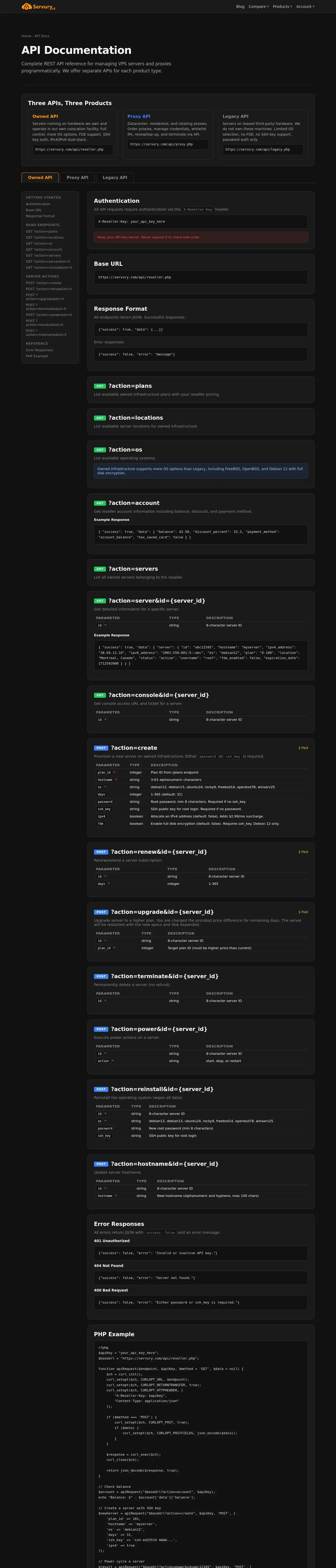Click the ?action=os endpoint heading
This screenshot has width=336, height=1568.
125,450
